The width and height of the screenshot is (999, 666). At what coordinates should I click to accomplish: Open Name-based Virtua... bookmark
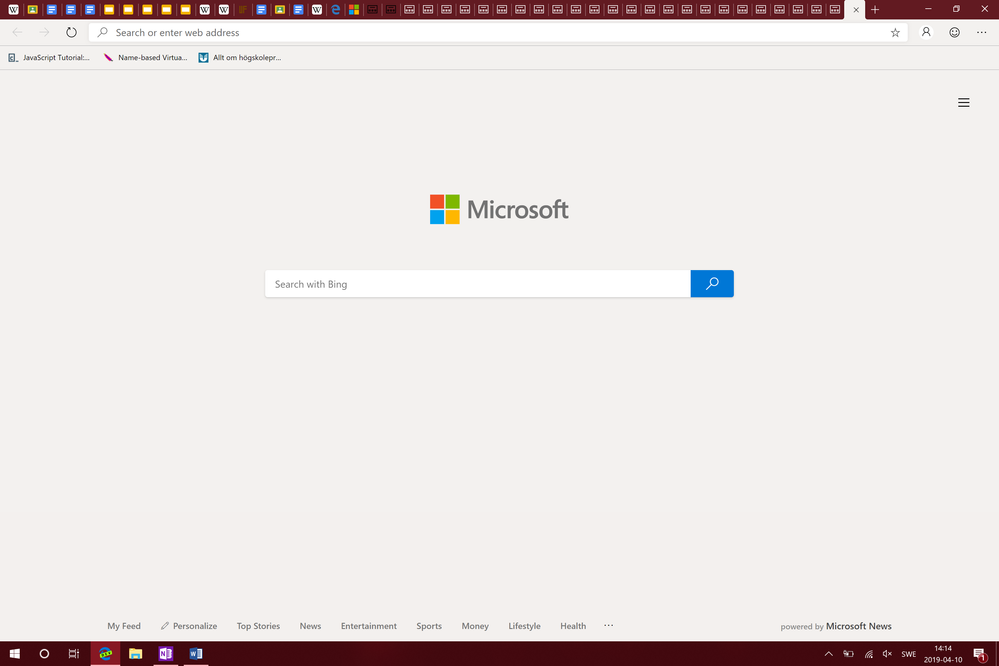pyautogui.click(x=145, y=57)
